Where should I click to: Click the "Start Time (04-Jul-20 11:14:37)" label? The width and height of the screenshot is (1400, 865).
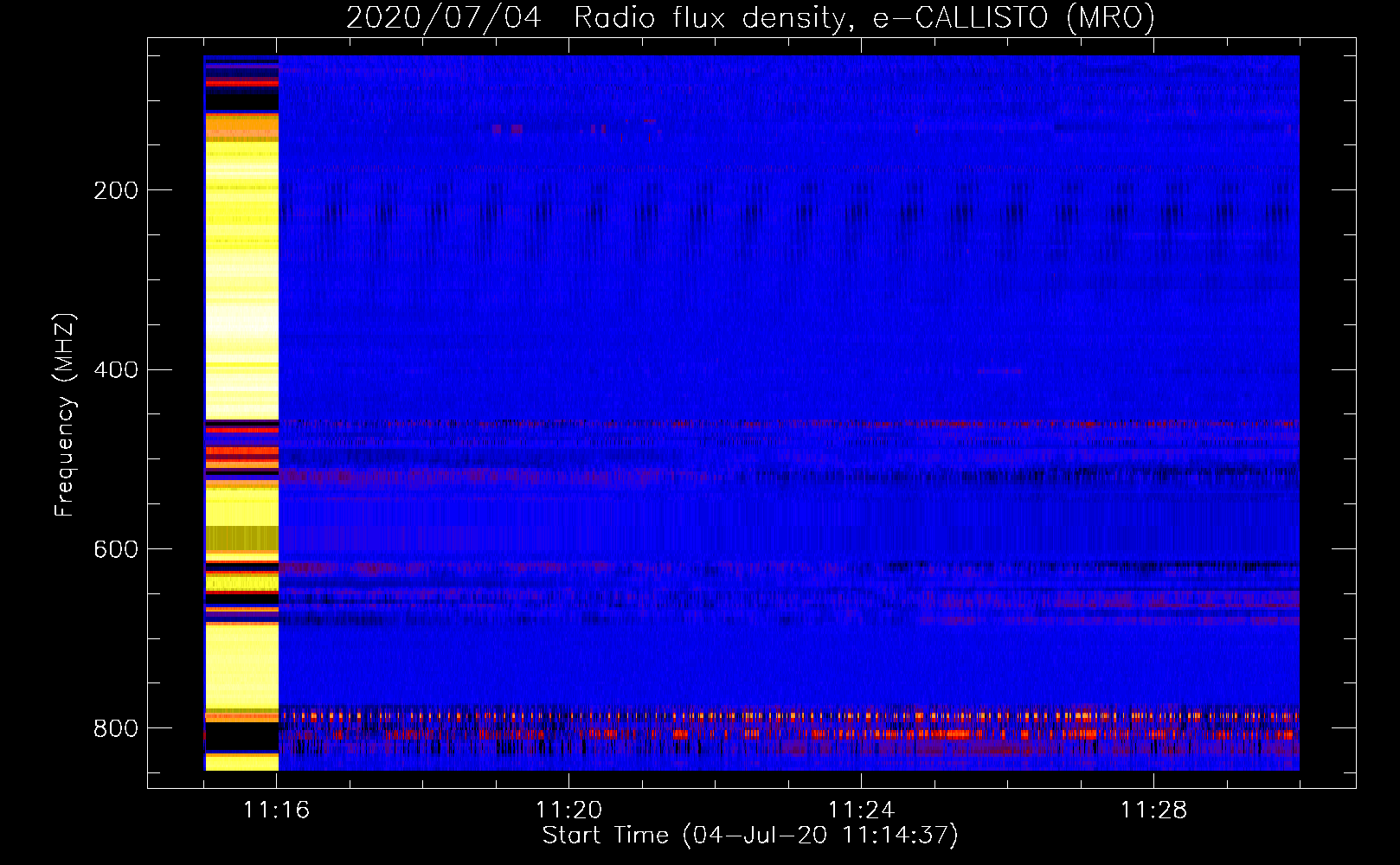pos(751,836)
